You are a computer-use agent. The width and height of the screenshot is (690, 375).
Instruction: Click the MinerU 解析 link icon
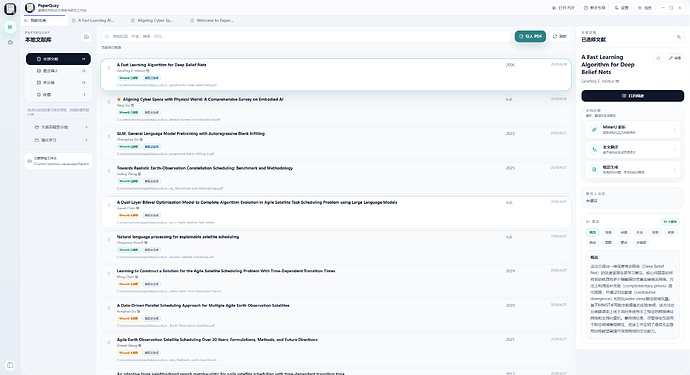click(595, 129)
